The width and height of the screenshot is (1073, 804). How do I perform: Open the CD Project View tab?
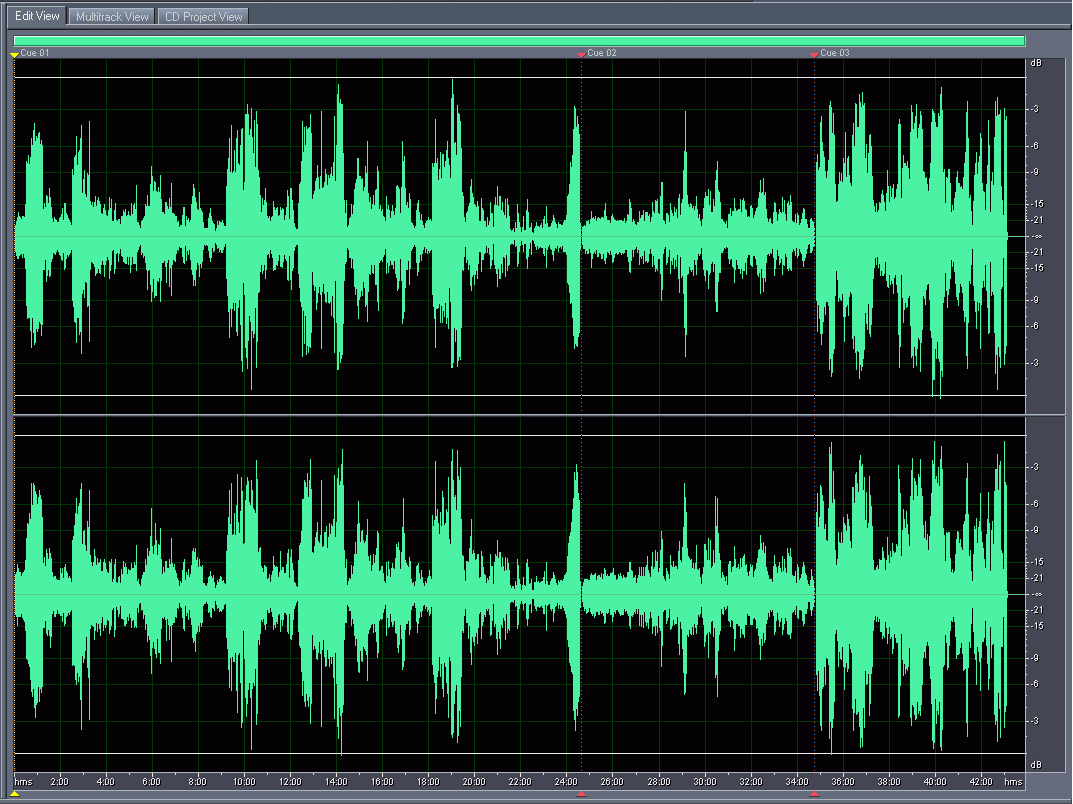pos(203,16)
